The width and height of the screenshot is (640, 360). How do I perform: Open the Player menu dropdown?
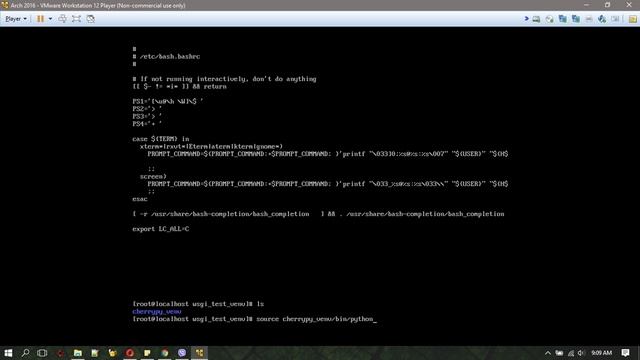pos(16,19)
